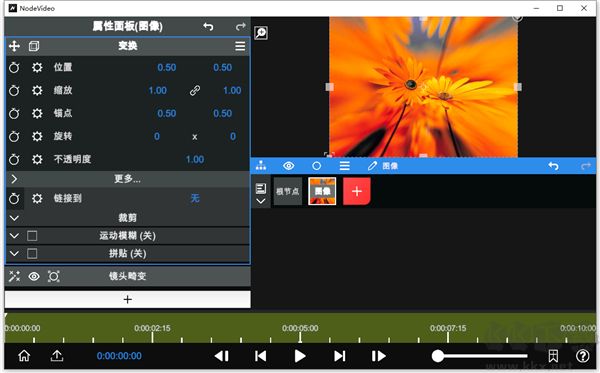This screenshot has width=600, height=373.
Task: Click the timeline zoom slider handle
Action: [438, 356]
